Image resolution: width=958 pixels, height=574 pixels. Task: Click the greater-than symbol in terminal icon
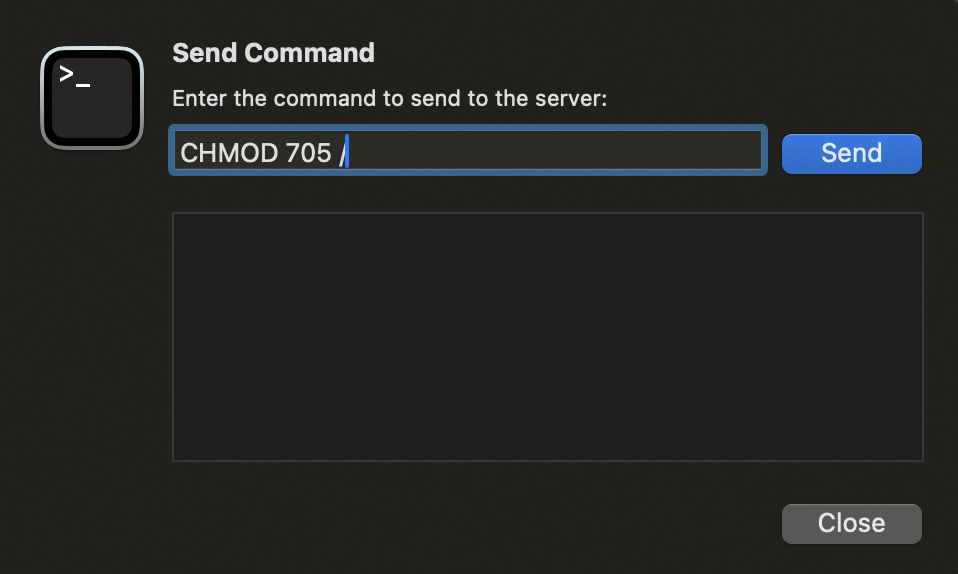click(67, 74)
